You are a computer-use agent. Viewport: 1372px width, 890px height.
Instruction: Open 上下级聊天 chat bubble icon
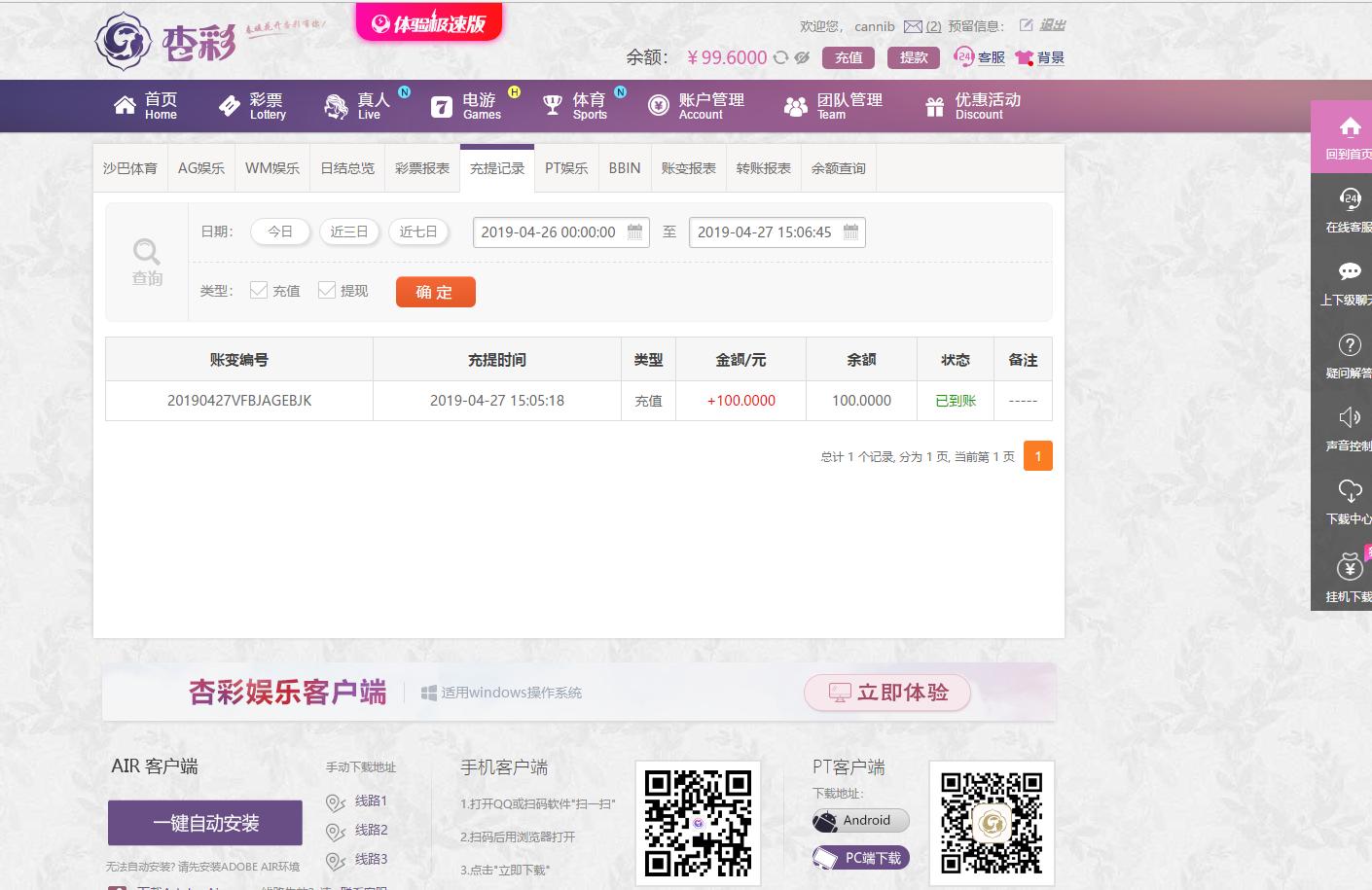coord(1349,271)
